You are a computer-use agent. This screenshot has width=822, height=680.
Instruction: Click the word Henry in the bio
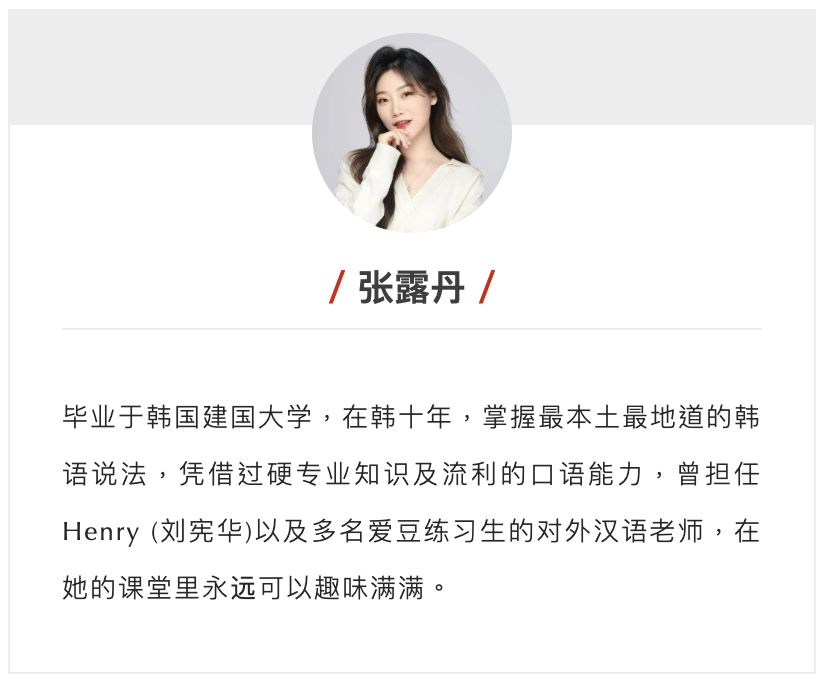tap(101, 532)
